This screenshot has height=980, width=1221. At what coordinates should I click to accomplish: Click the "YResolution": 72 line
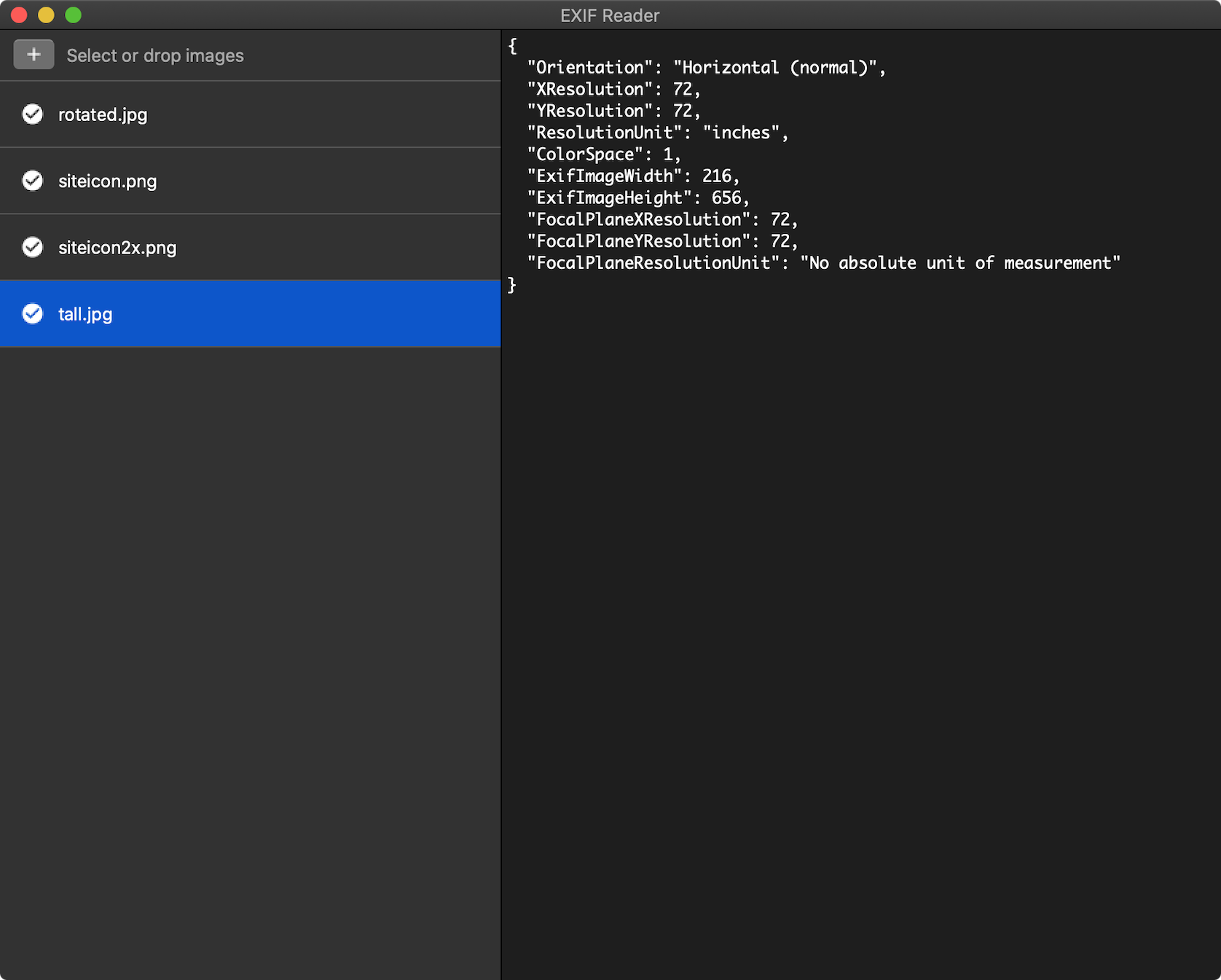pyautogui.click(x=613, y=111)
